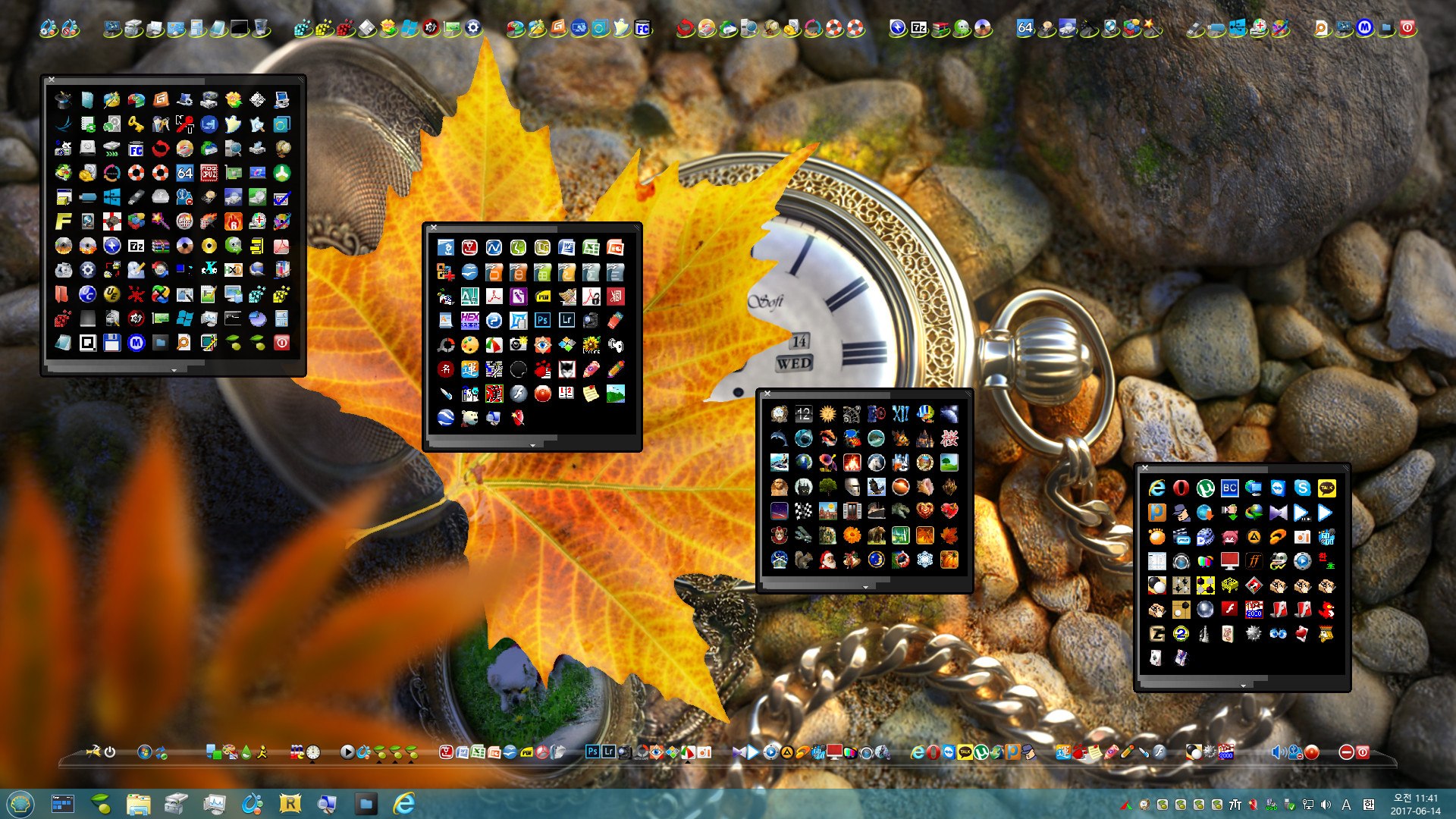Select the snowflake theme icon
1456x819 pixels.
click(924, 560)
